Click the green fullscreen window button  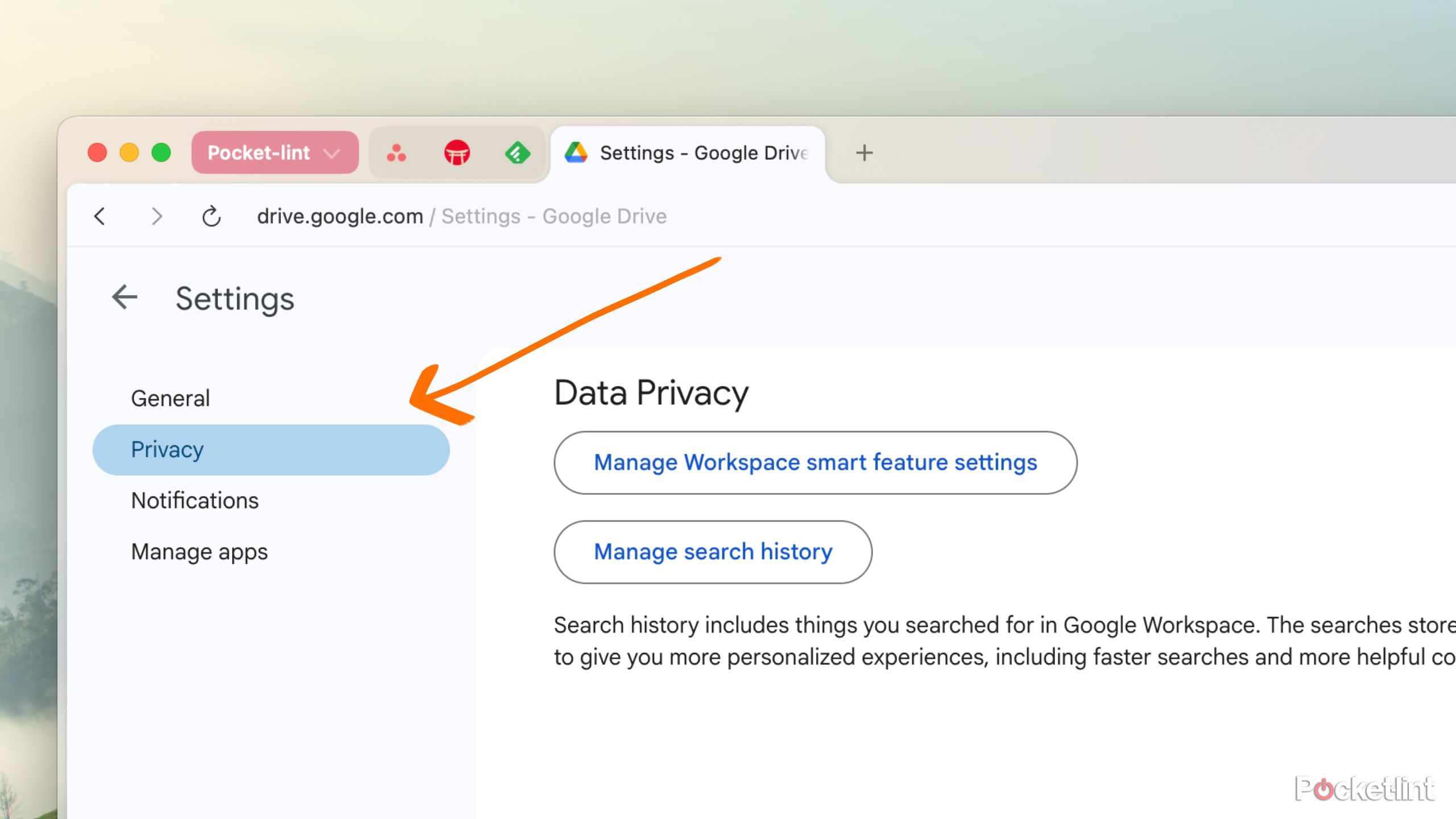(162, 153)
